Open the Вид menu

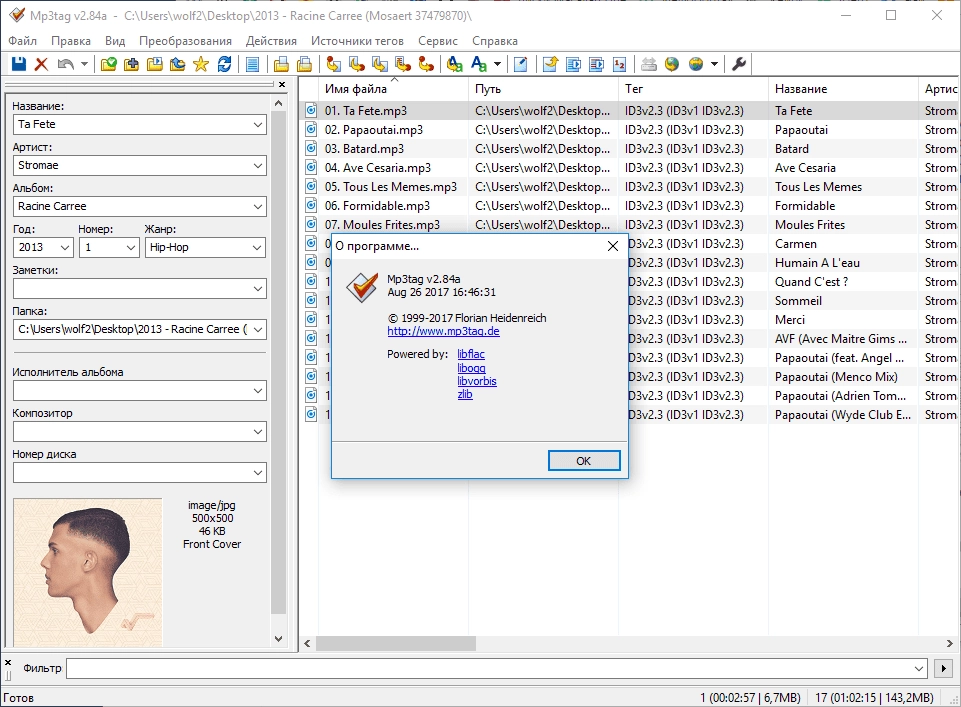point(115,41)
